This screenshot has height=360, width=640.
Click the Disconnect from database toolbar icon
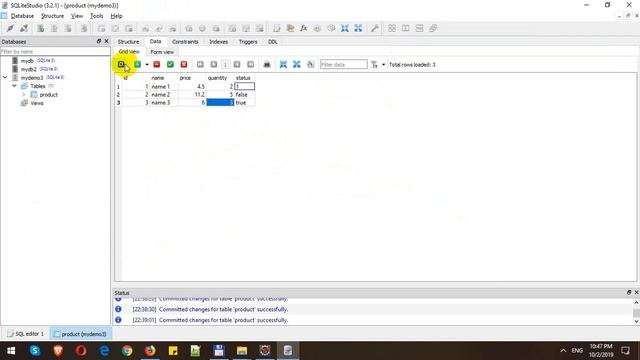pos(24,28)
